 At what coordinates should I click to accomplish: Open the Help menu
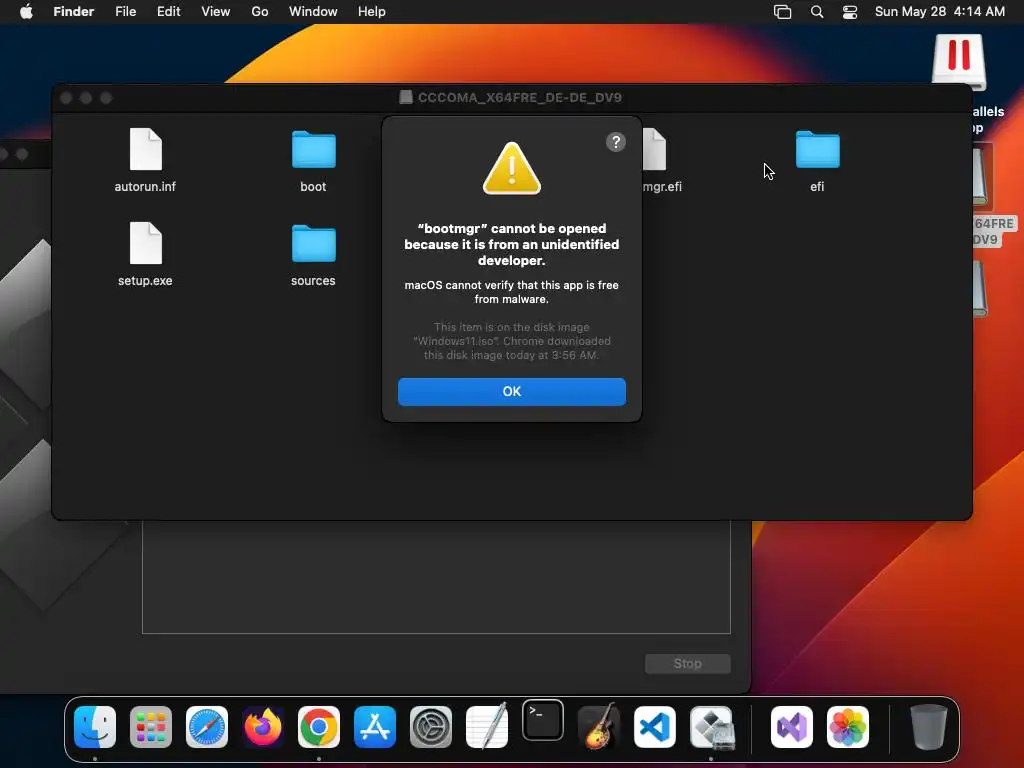[x=372, y=11]
